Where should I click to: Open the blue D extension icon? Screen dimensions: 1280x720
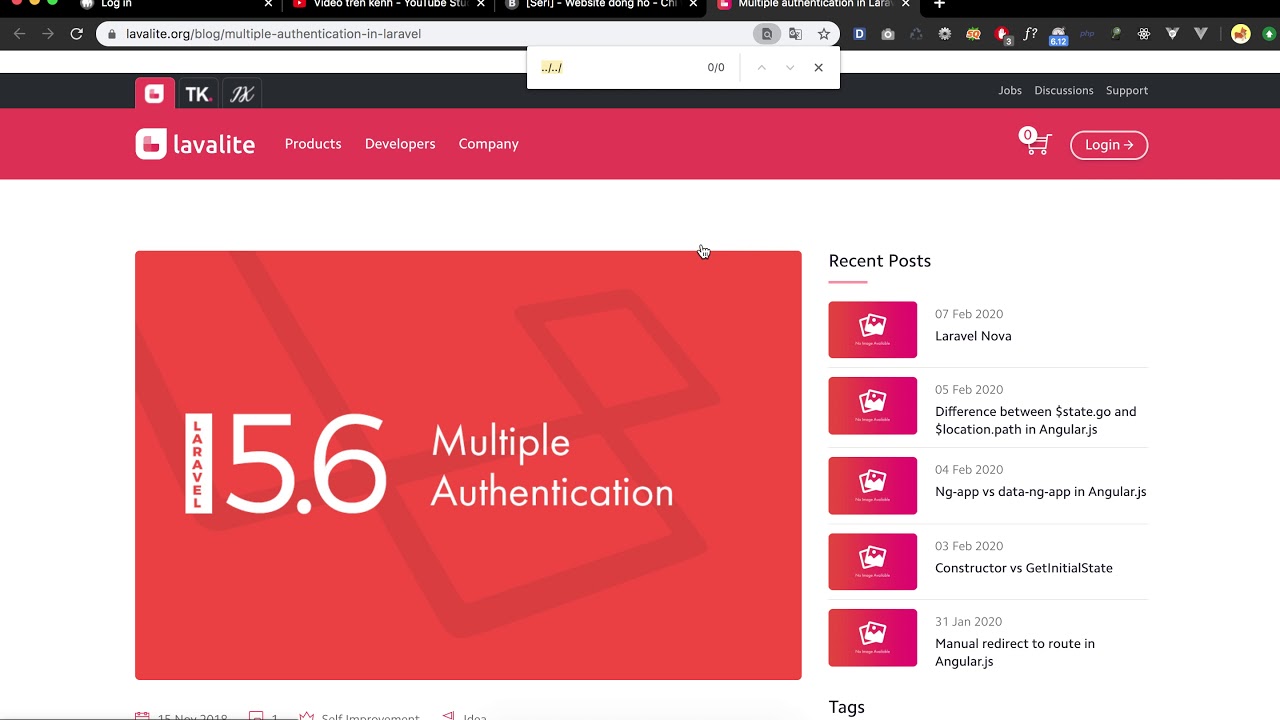tap(859, 34)
